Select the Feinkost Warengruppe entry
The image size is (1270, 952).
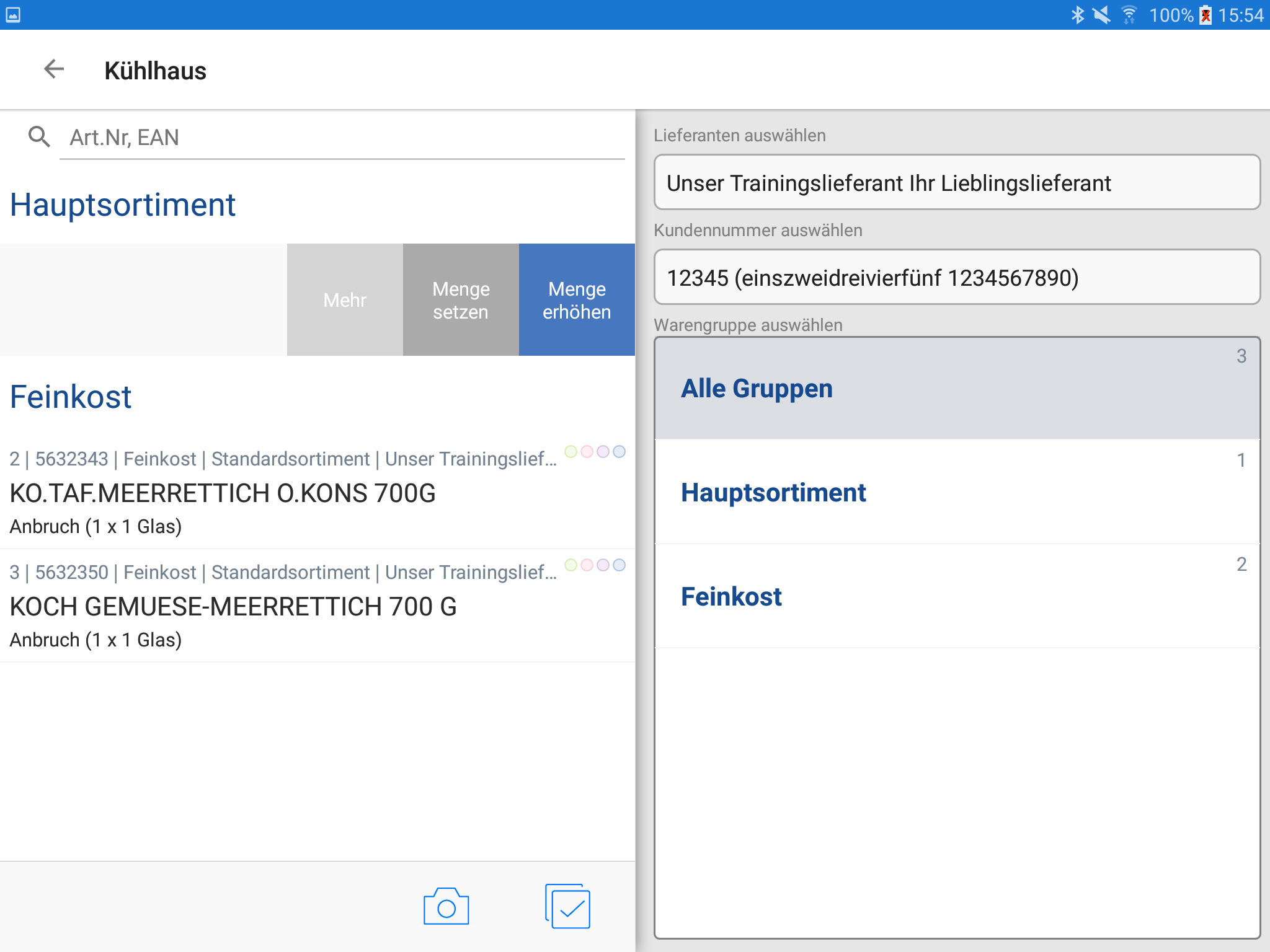(956, 597)
